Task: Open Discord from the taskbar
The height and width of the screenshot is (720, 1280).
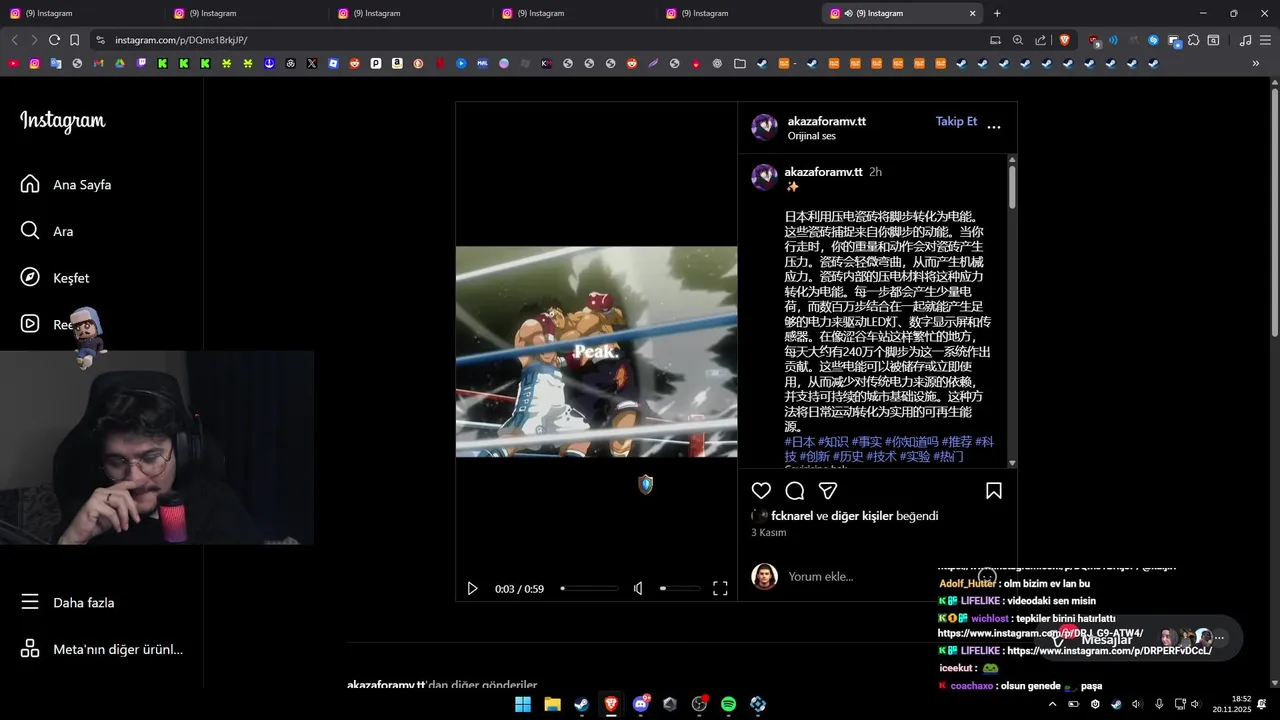Action: click(641, 704)
